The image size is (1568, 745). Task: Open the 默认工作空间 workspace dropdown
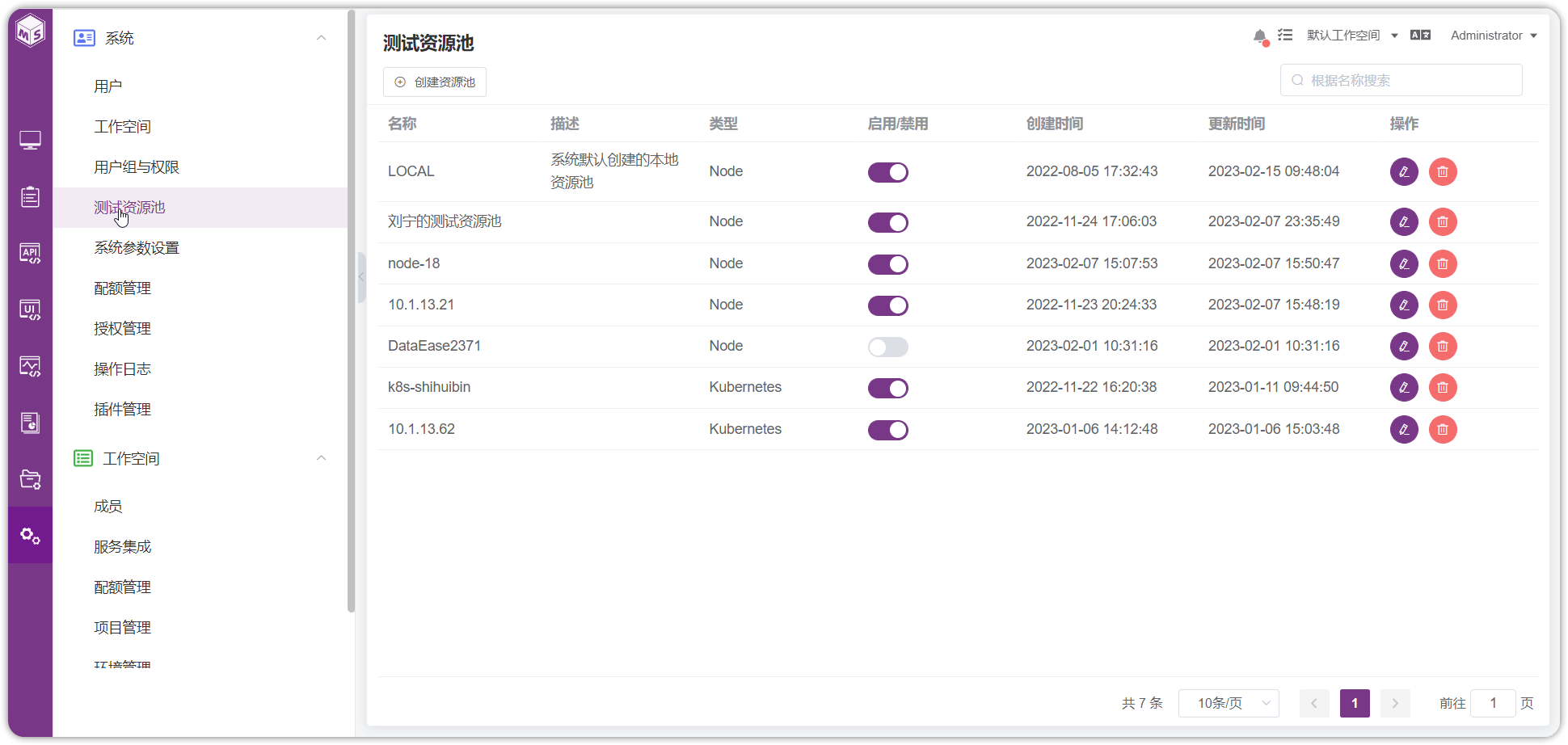(x=1351, y=36)
